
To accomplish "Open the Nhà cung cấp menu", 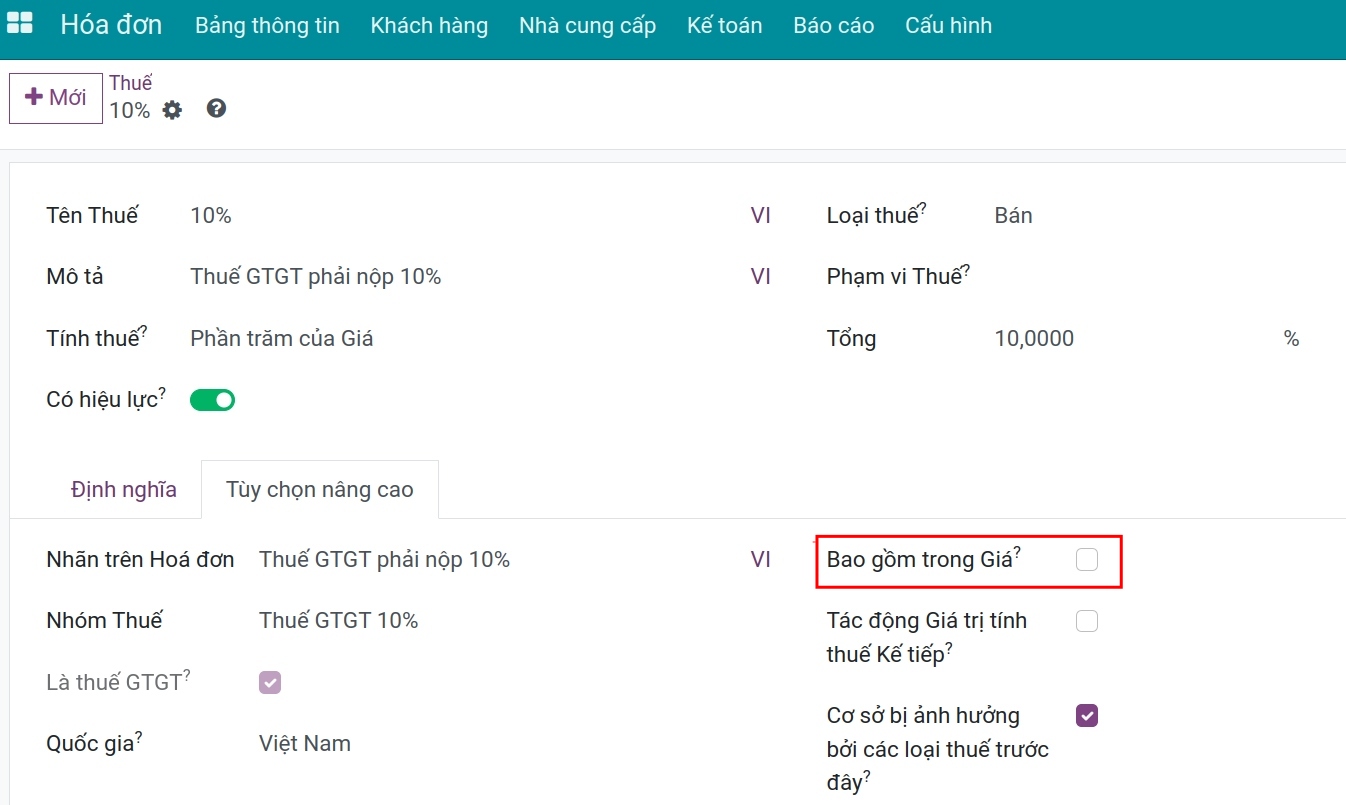I will [x=587, y=26].
